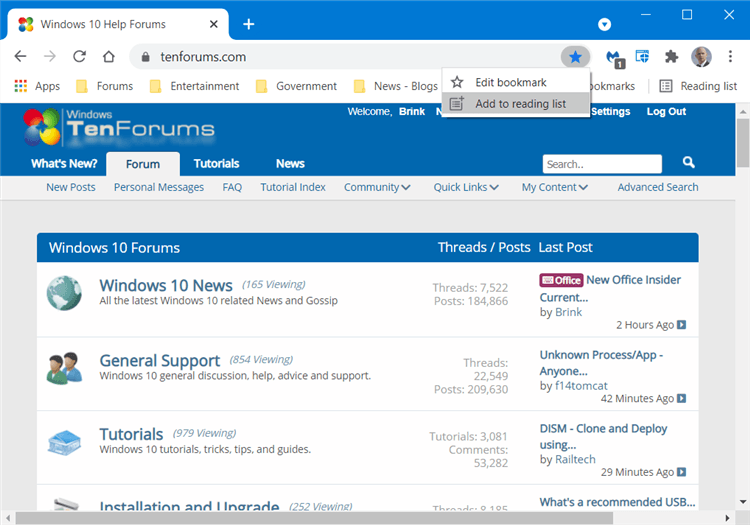Open the Brink author link under Office post
Screen dimensions: 750x525
pyautogui.click(x=568, y=312)
